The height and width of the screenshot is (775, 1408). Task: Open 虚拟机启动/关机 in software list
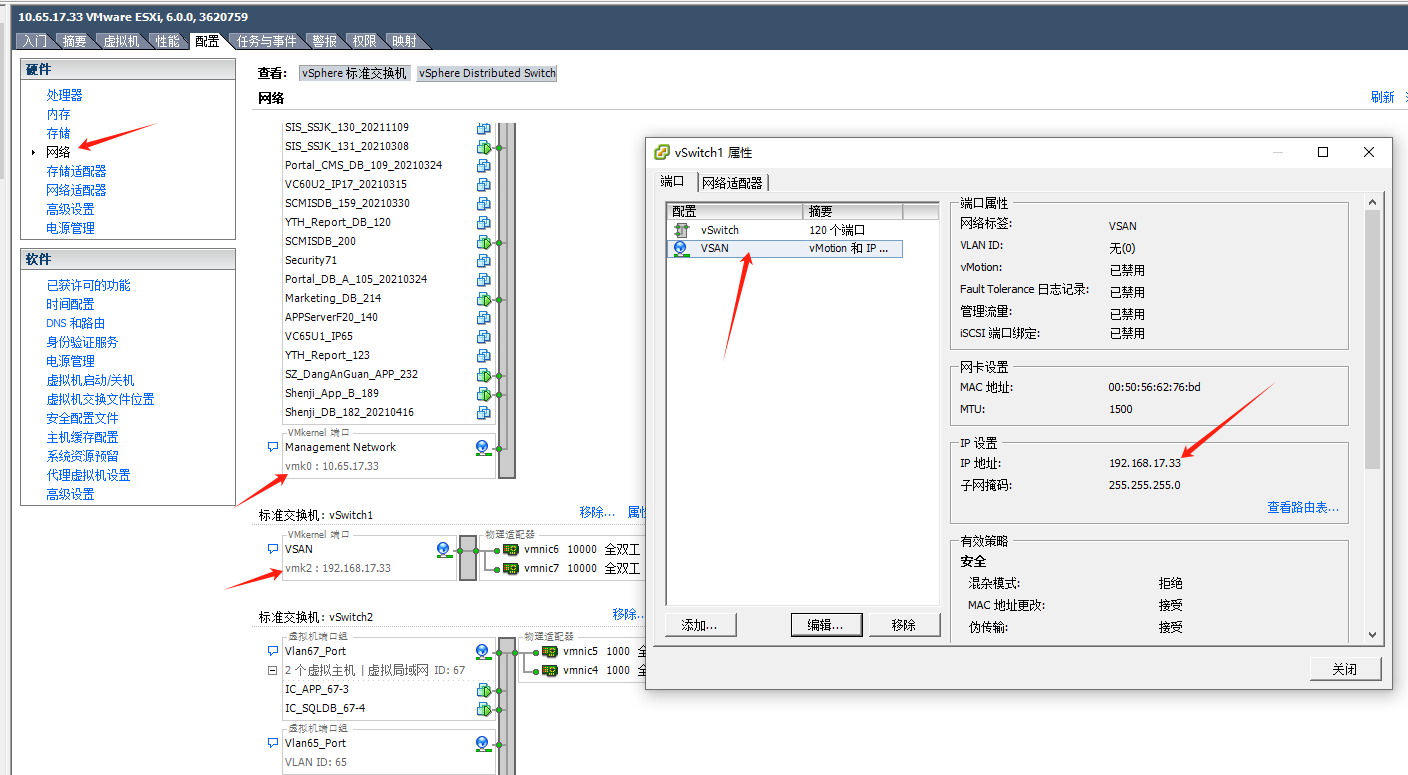(90, 380)
